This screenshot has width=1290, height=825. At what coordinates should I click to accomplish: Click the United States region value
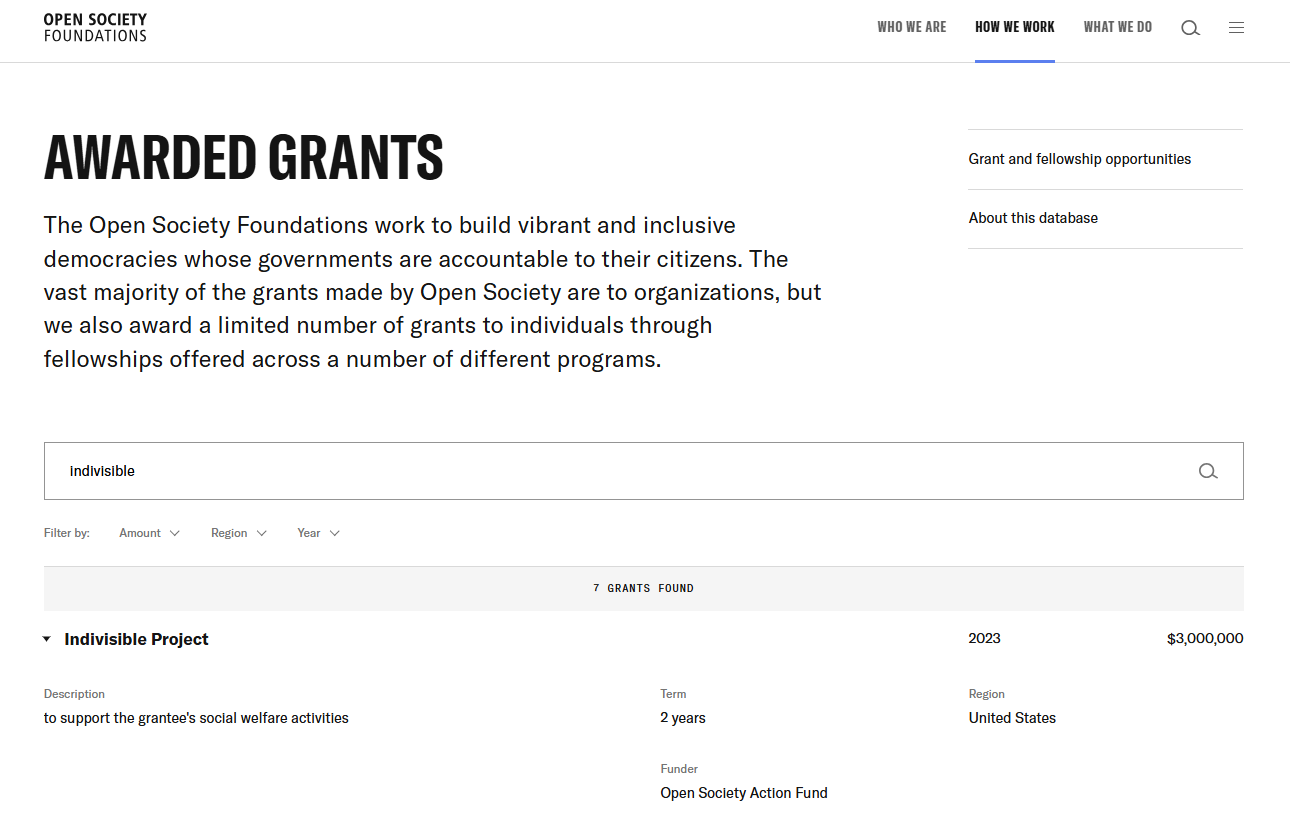(x=1012, y=718)
